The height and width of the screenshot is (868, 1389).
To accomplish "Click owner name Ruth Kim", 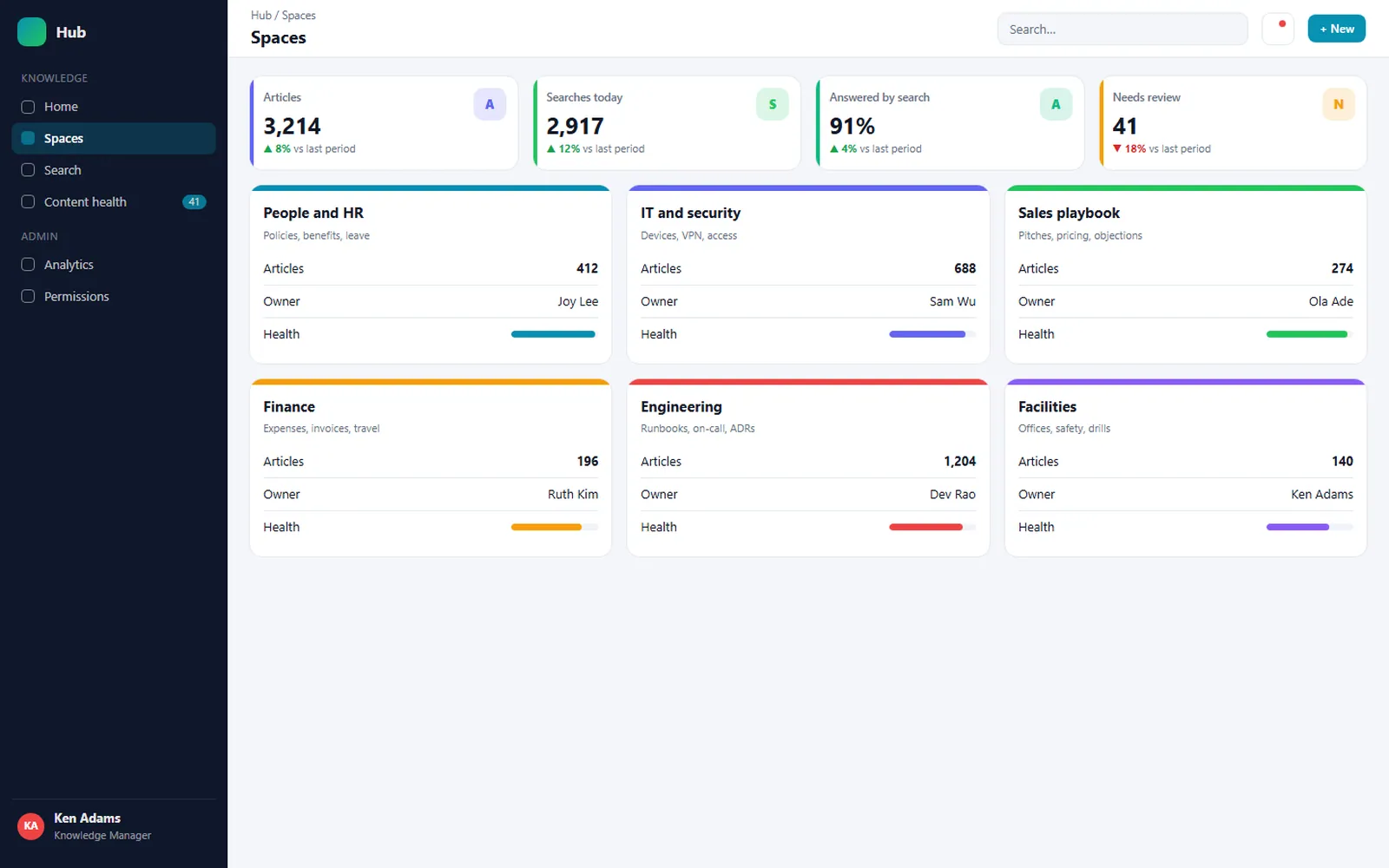I will (573, 494).
